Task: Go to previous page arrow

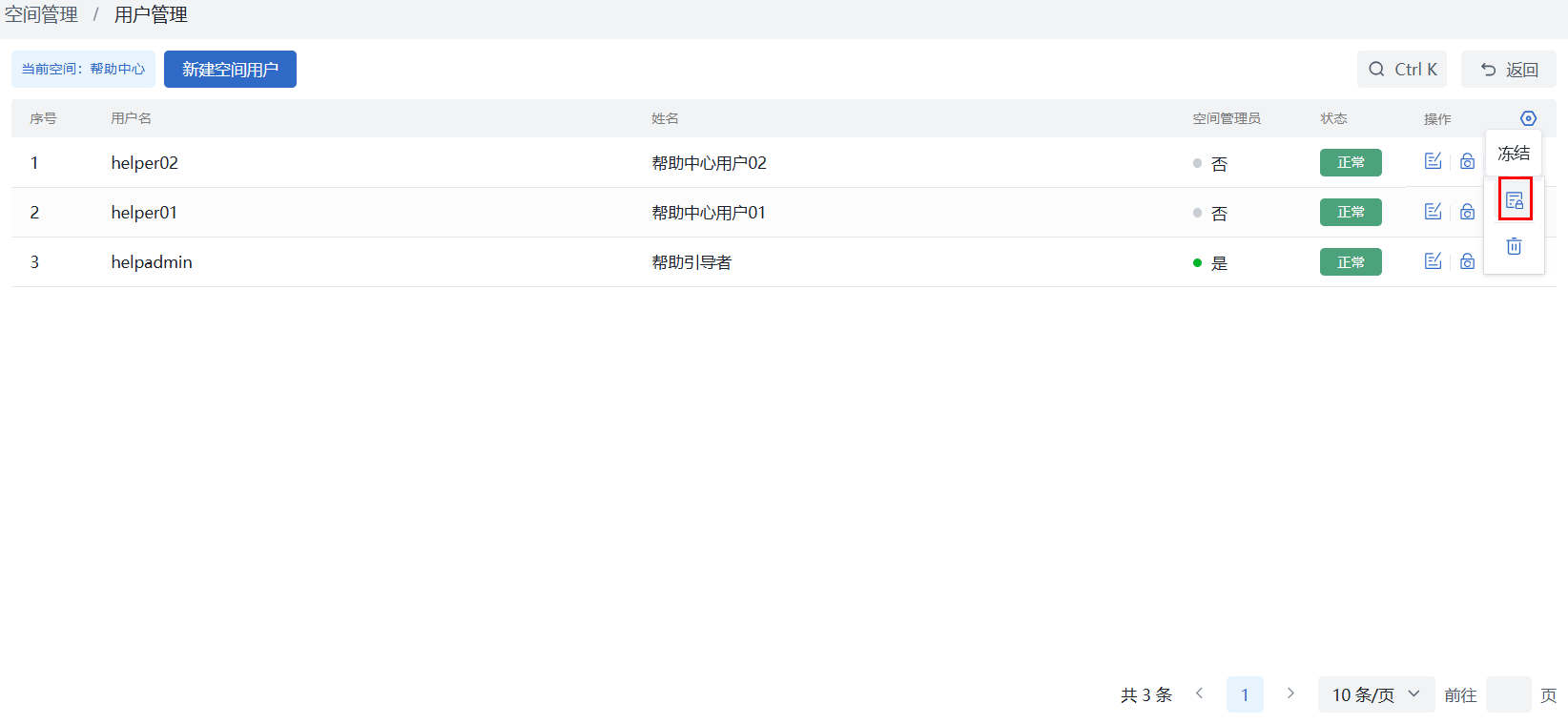Action: (1200, 693)
